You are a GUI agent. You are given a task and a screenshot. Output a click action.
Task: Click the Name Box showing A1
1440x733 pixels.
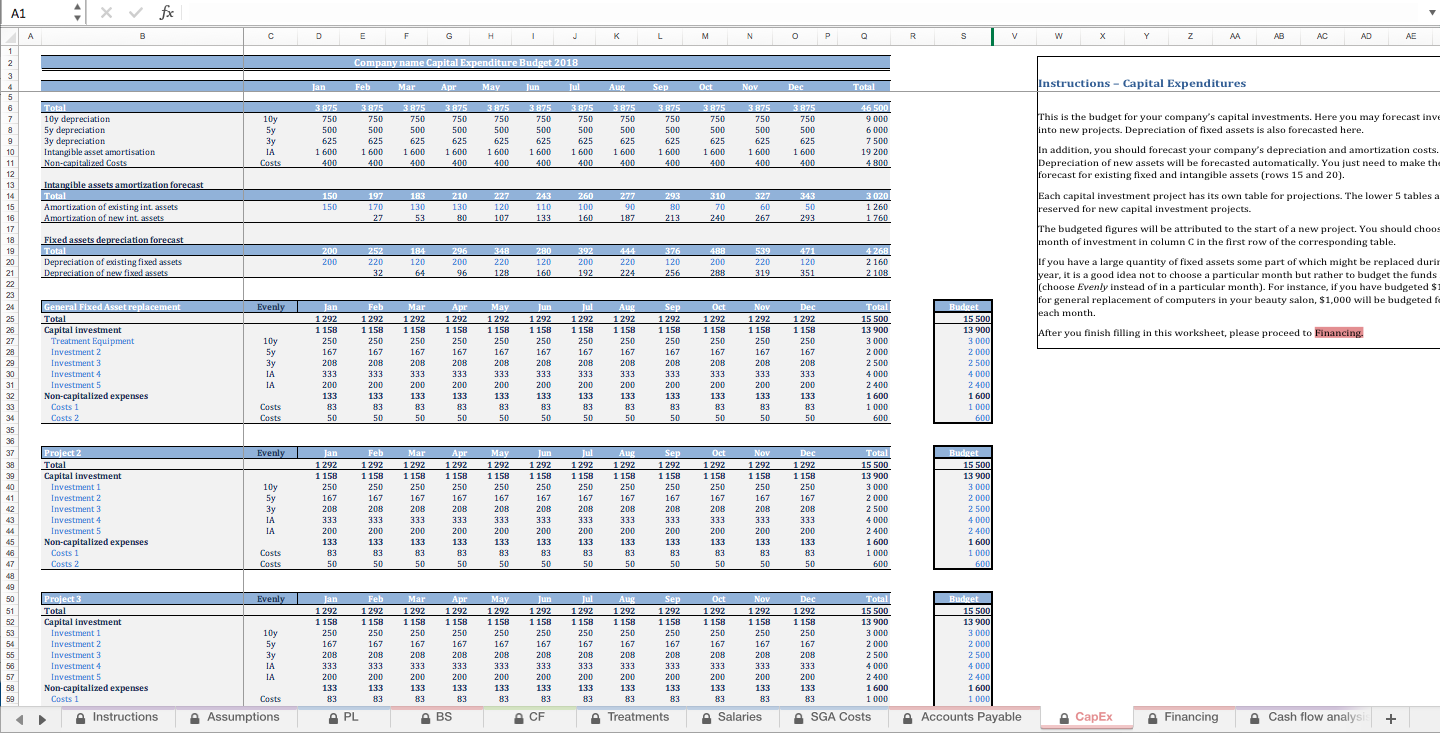point(36,12)
